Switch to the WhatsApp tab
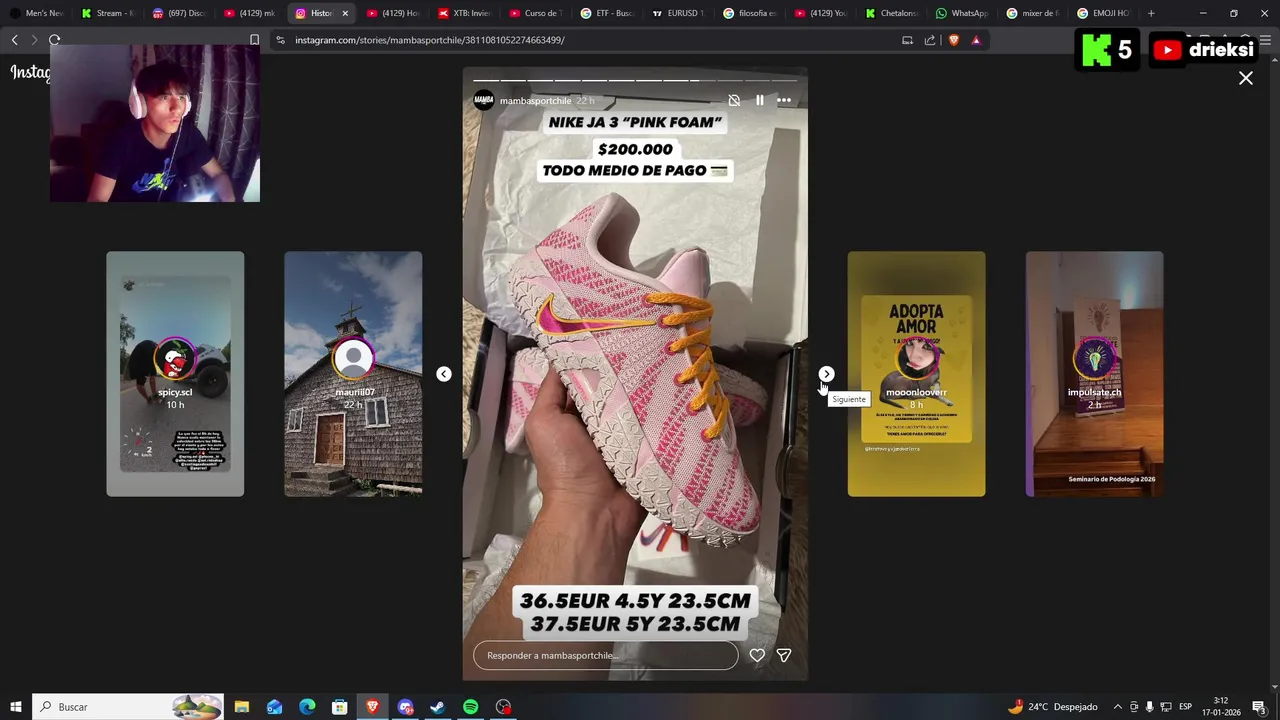The width and height of the screenshot is (1280, 720). (x=963, y=13)
